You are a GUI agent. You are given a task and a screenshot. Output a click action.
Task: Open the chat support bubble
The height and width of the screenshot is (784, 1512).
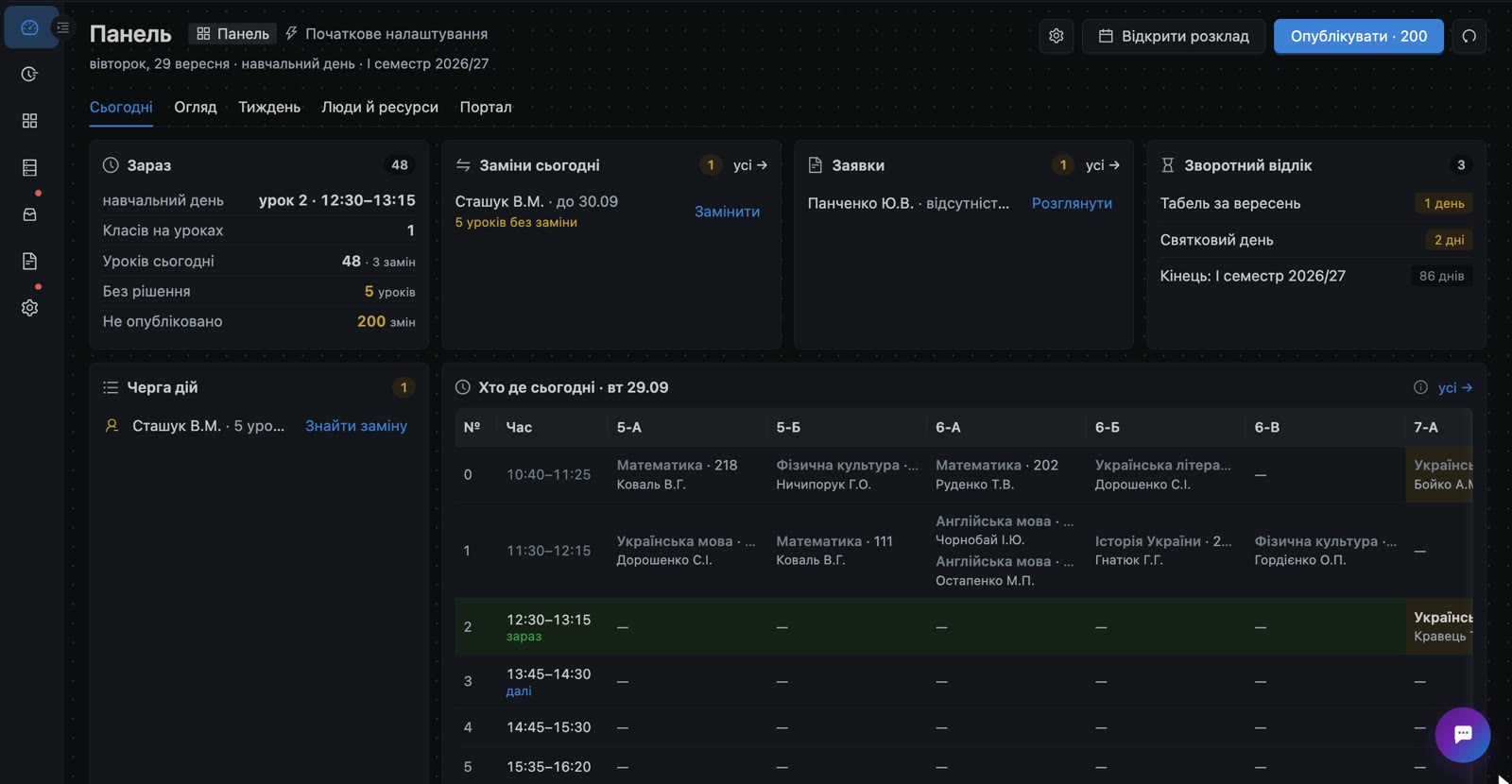click(x=1463, y=735)
